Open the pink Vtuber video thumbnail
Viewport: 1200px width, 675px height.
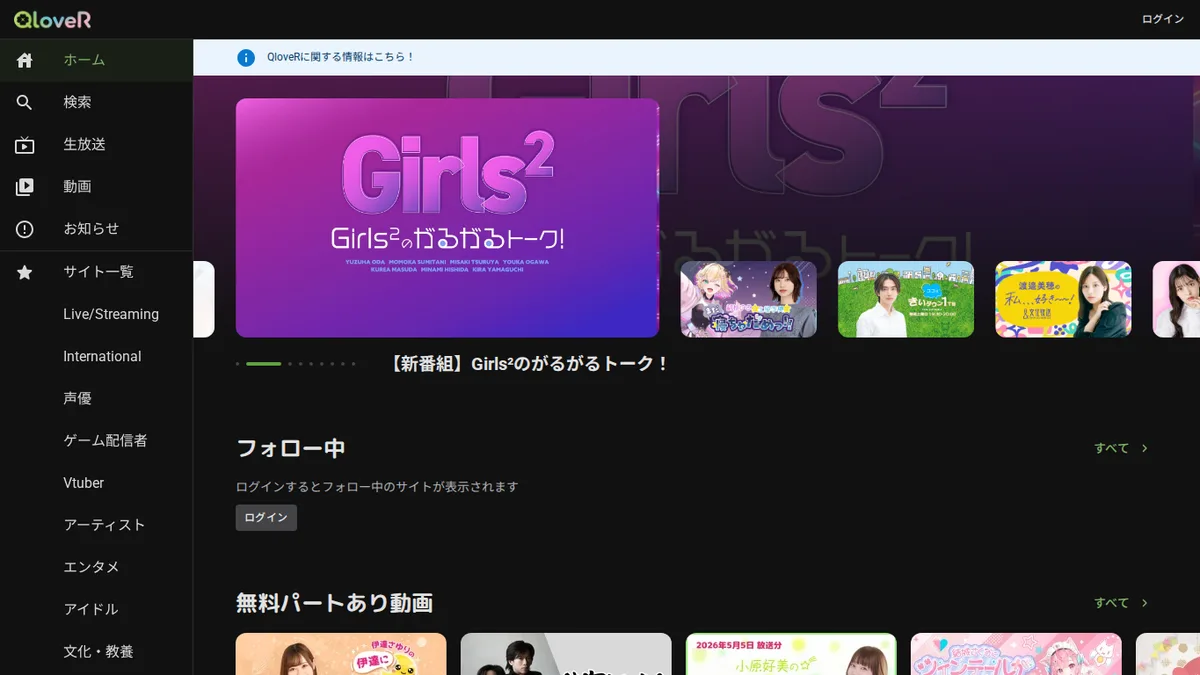point(1016,654)
